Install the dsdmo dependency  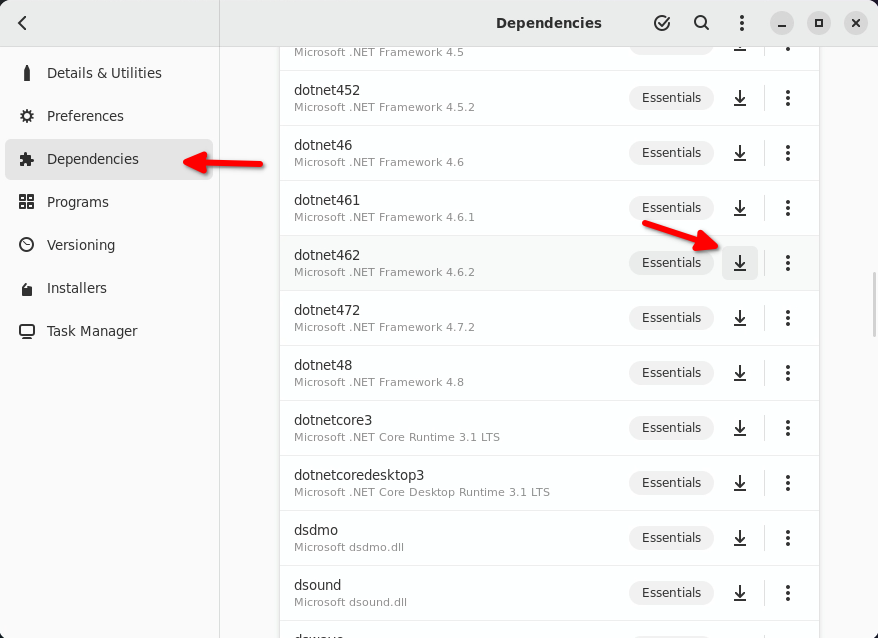(x=740, y=537)
